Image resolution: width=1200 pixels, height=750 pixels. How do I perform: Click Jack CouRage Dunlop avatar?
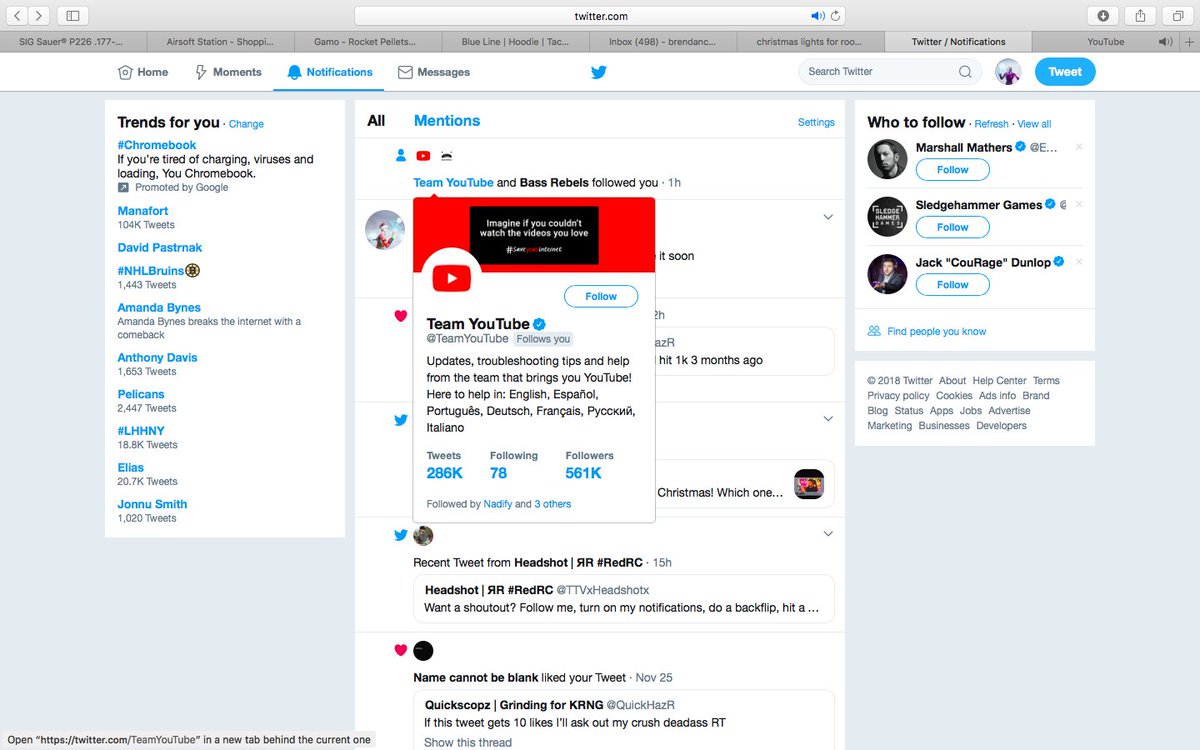point(887,274)
